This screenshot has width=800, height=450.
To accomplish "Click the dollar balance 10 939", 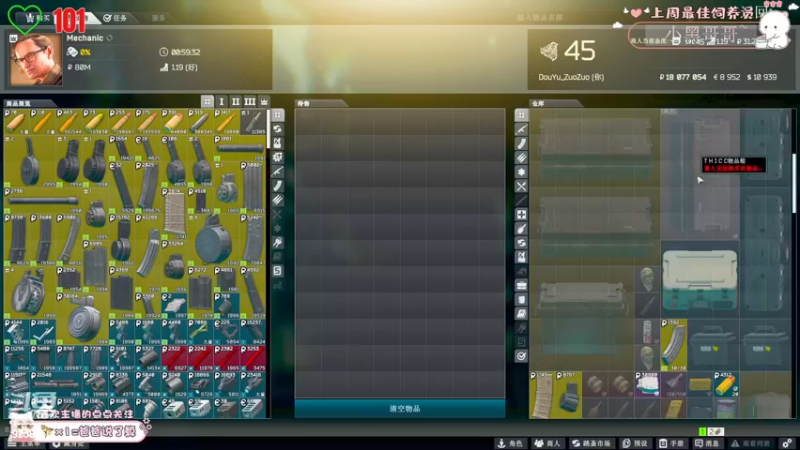I will (x=762, y=77).
